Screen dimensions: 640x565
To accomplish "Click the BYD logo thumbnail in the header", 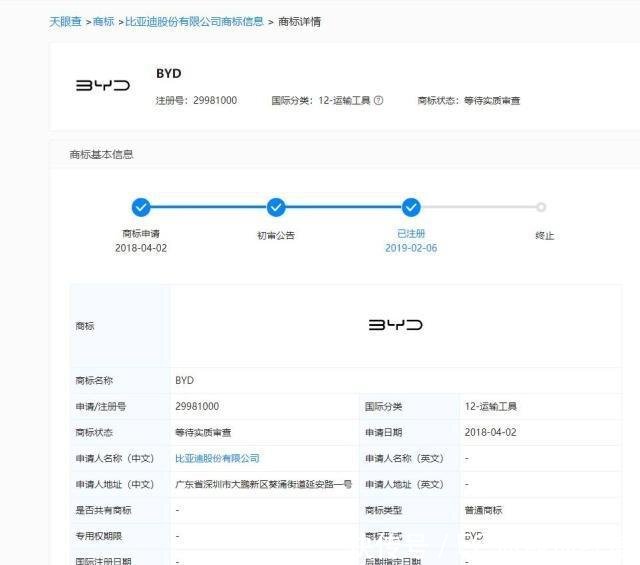I will (103, 85).
